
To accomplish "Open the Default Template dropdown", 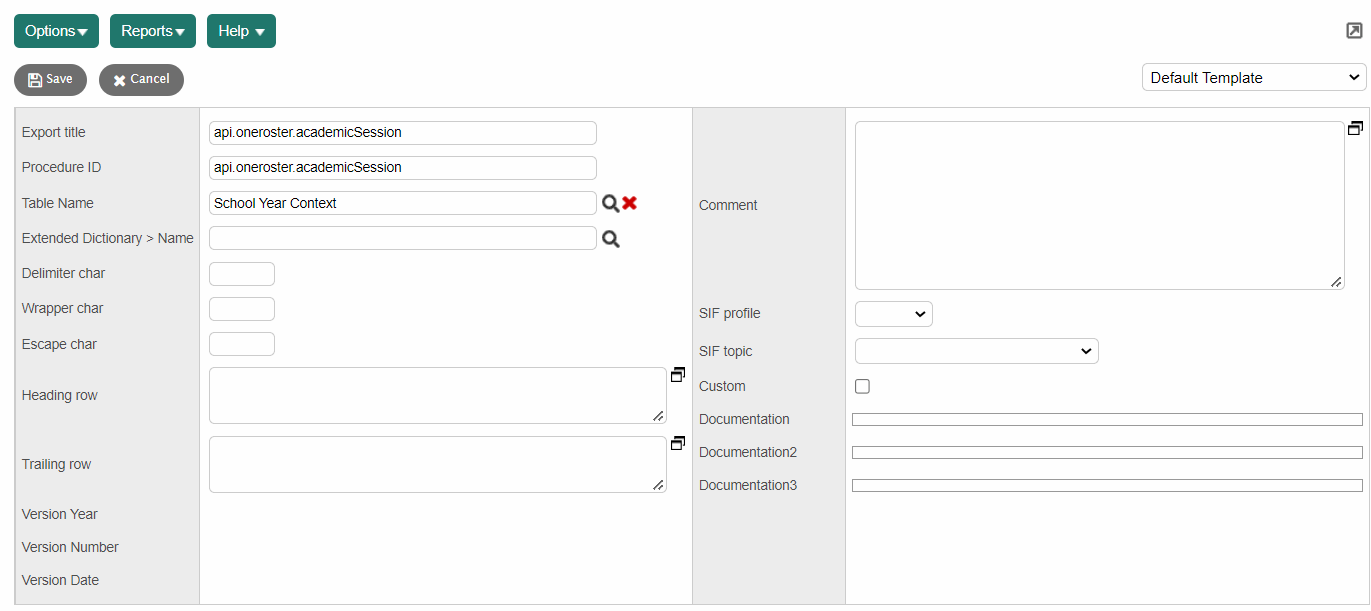I will tap(1253, 77).
